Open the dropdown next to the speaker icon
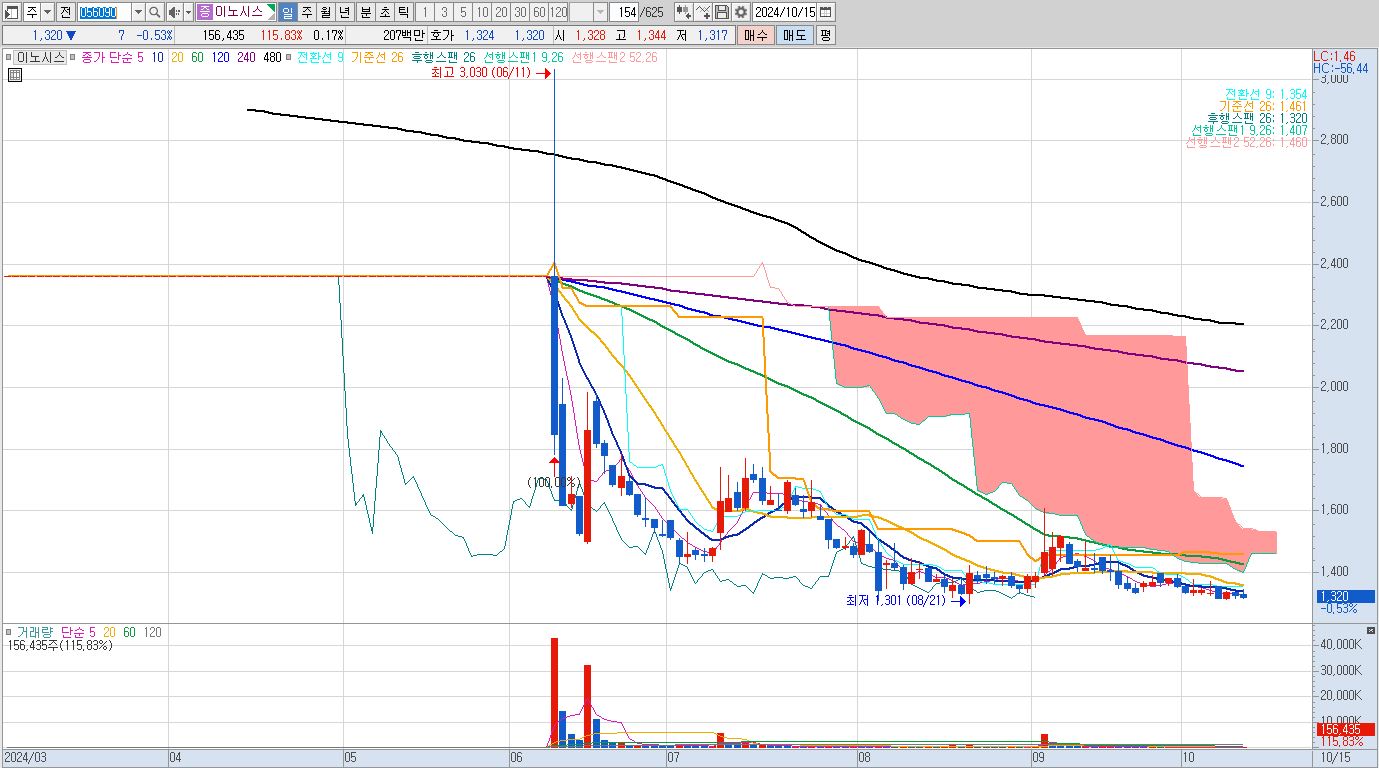Image resolution: width=1379 pixels, height=768 pixels. [x=187, y=12]
